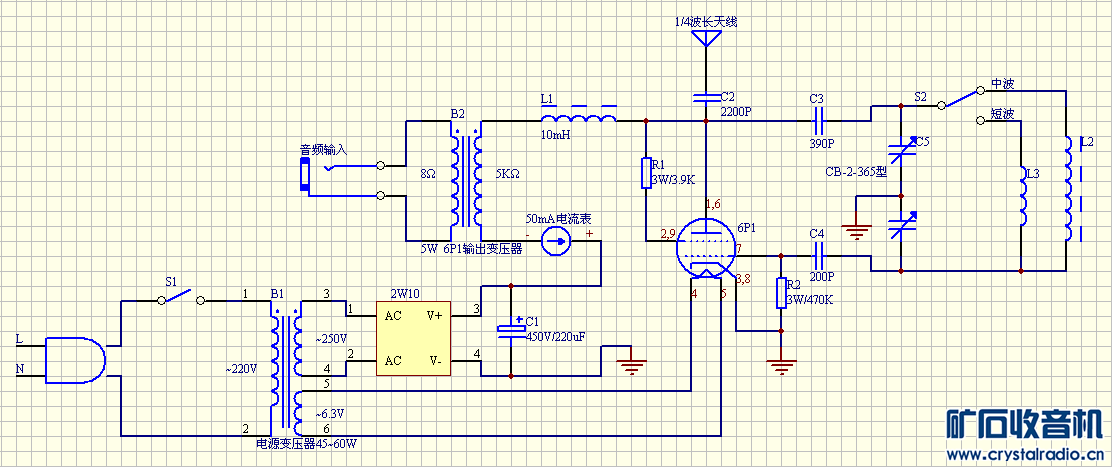Click the tube pin label 3,8
The image size is (1112, 467).
click(x=745, y=278)
